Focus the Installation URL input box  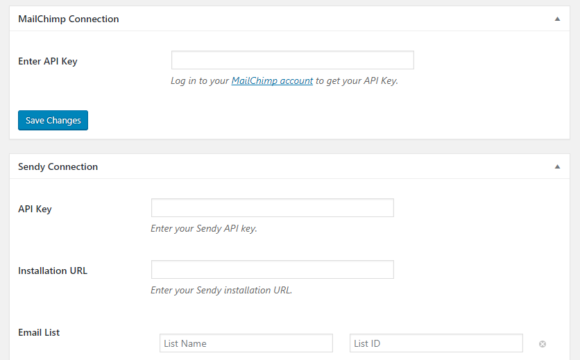(x=272, y=269)
